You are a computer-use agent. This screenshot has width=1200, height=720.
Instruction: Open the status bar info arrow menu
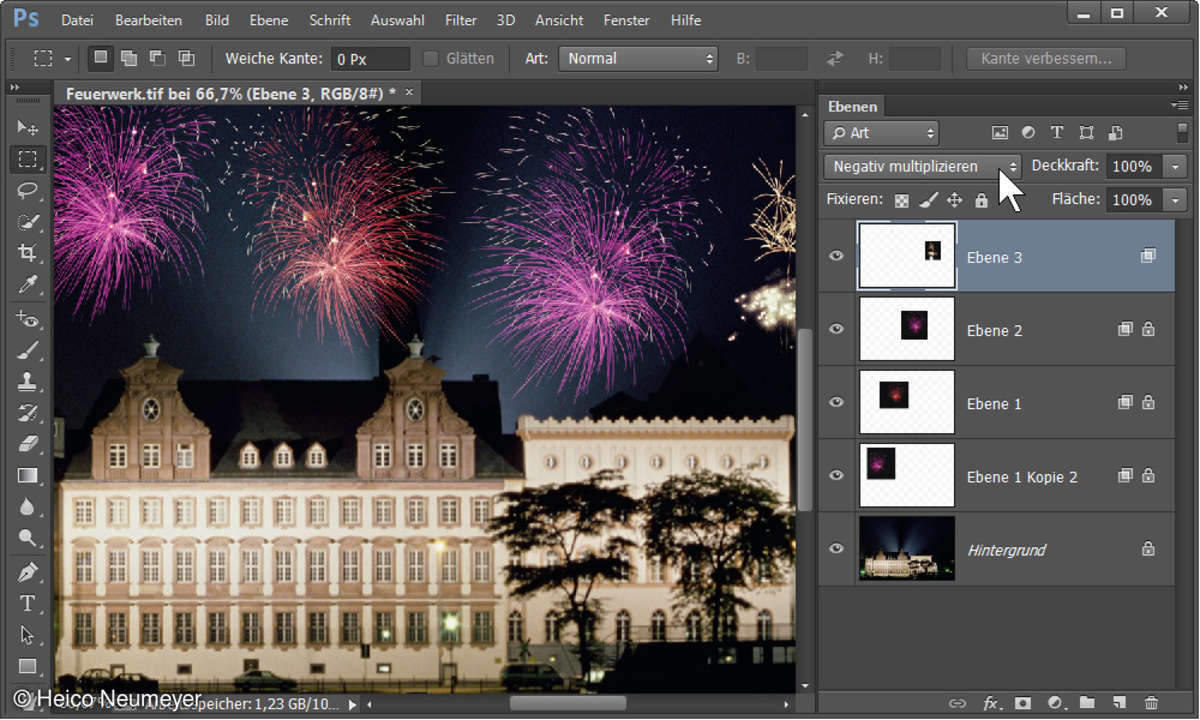(351, 705)
